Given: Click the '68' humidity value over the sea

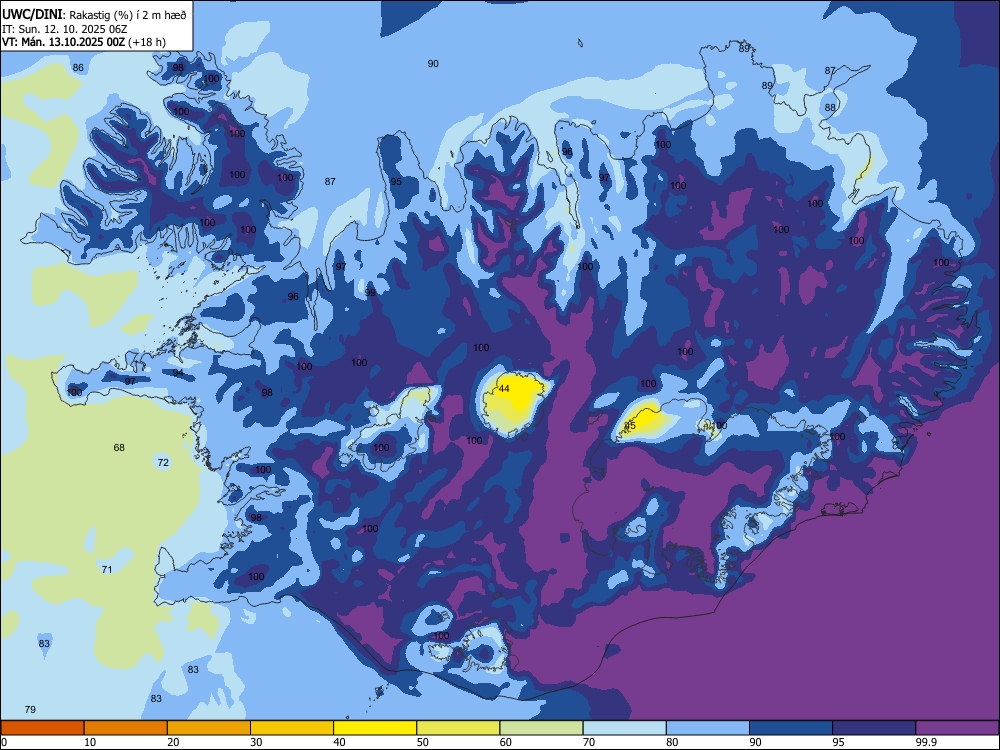Looking at the screenshot, I should click(x=119, y=448).
